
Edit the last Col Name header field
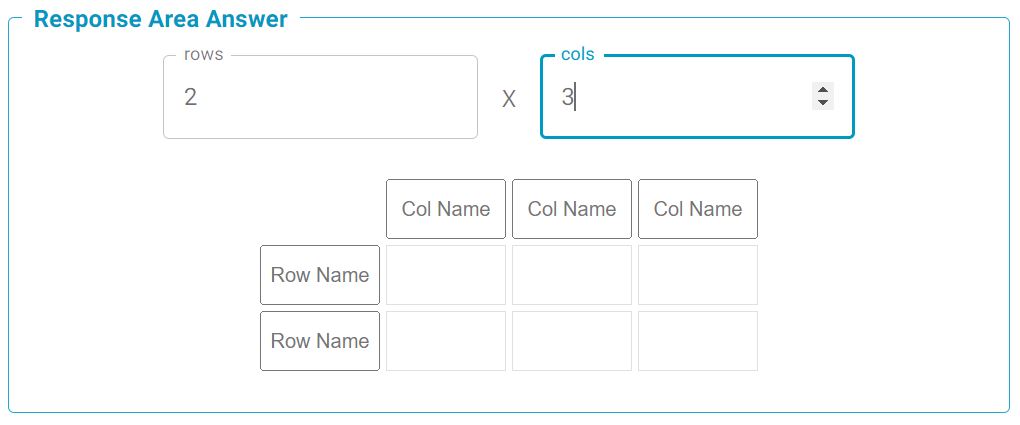pos(698,209)
